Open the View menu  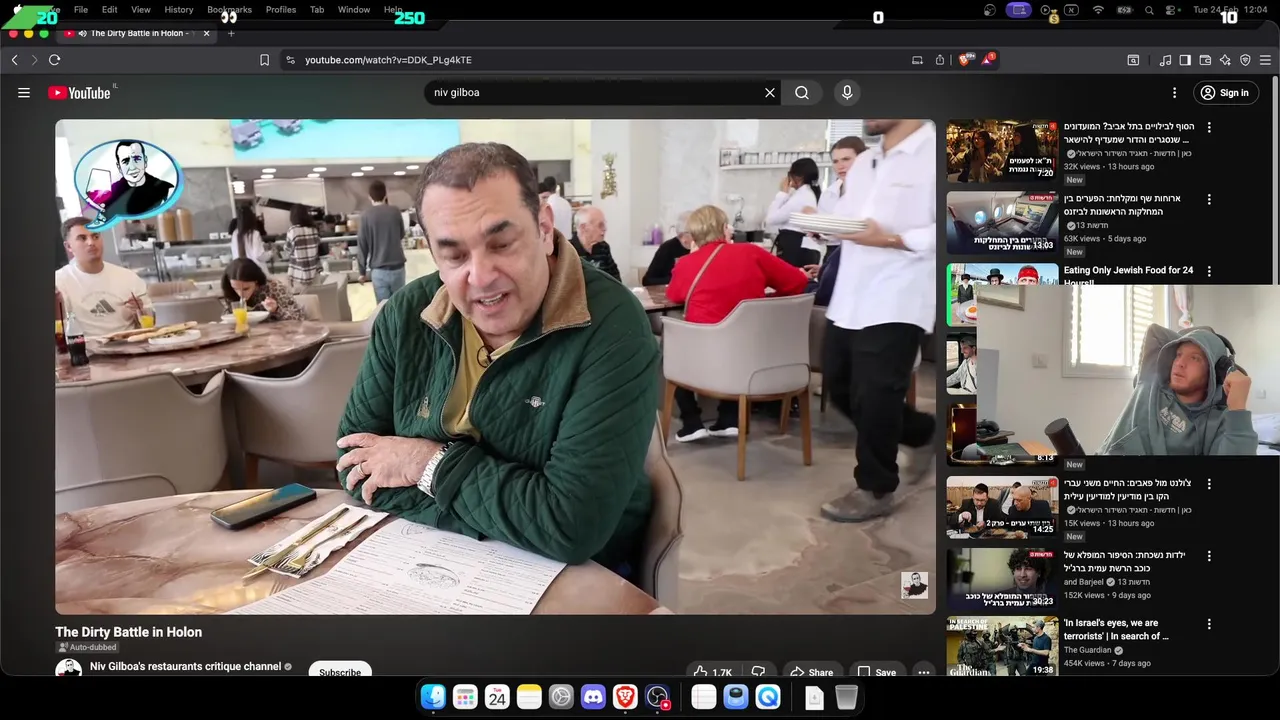pyautogui.click(x=141, y=10)
